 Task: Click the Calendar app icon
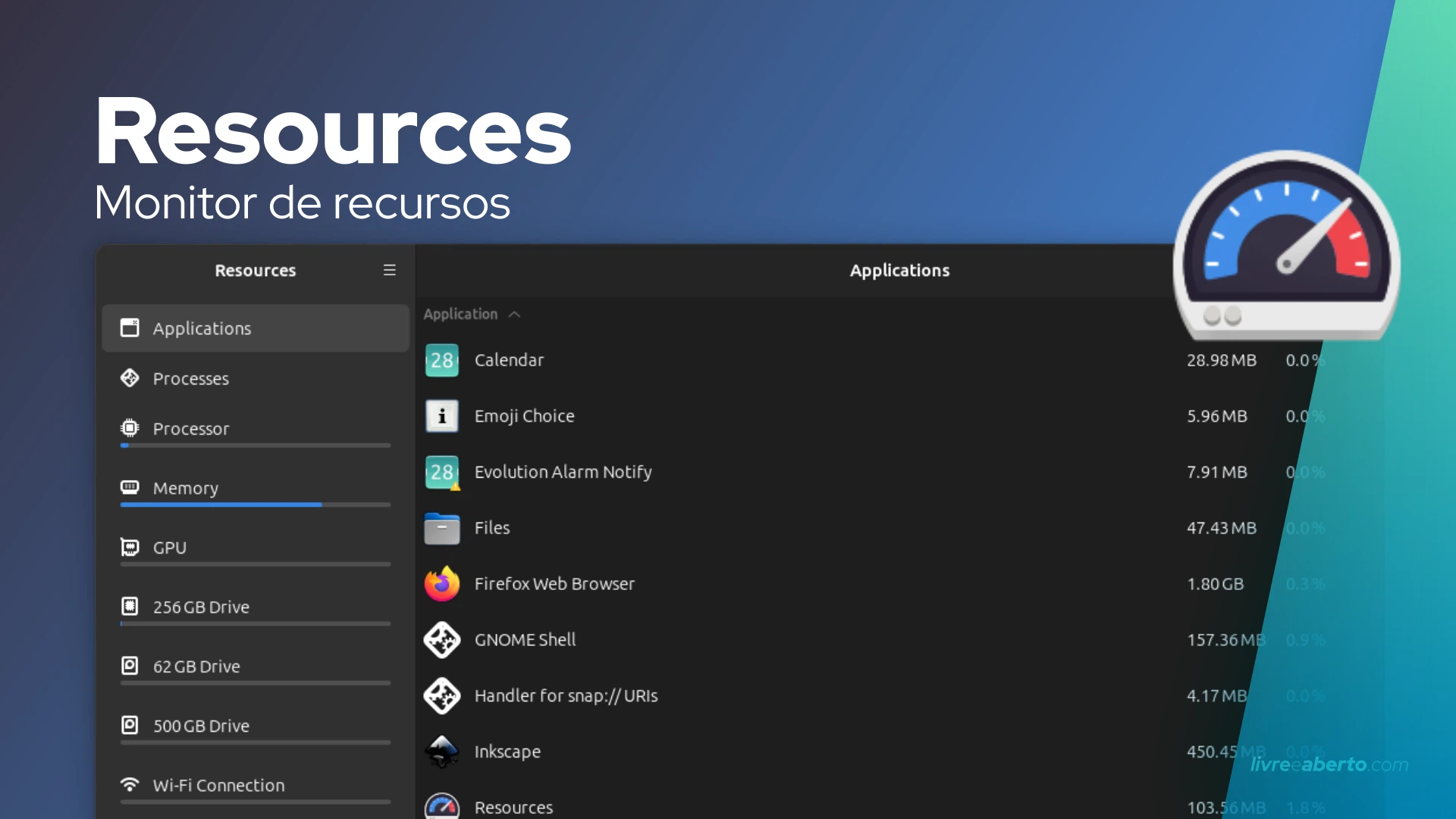441,360
